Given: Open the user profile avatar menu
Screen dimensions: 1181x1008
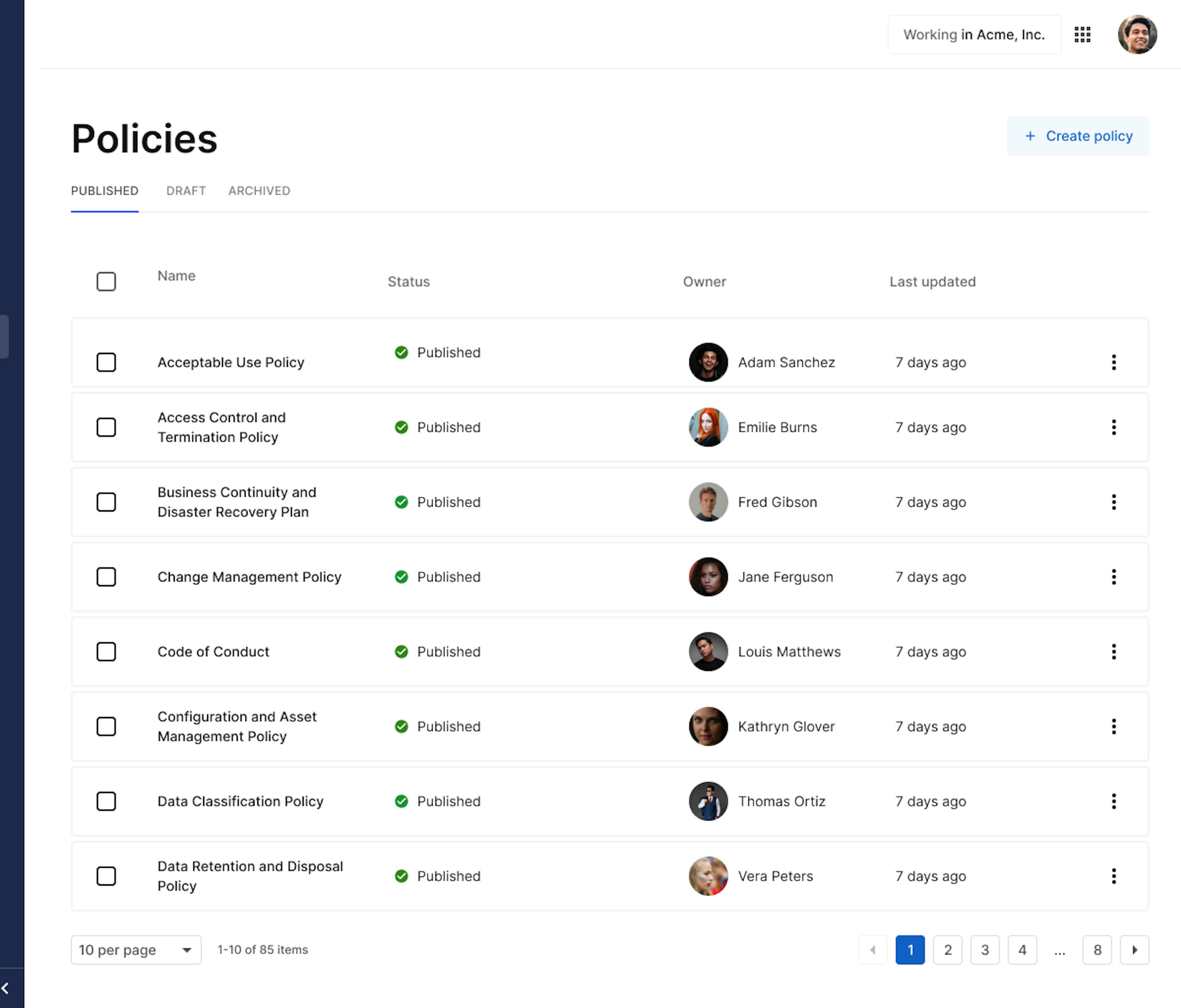Looking at the screenshot, I should pyautogui.click(x=1137, y=35).
